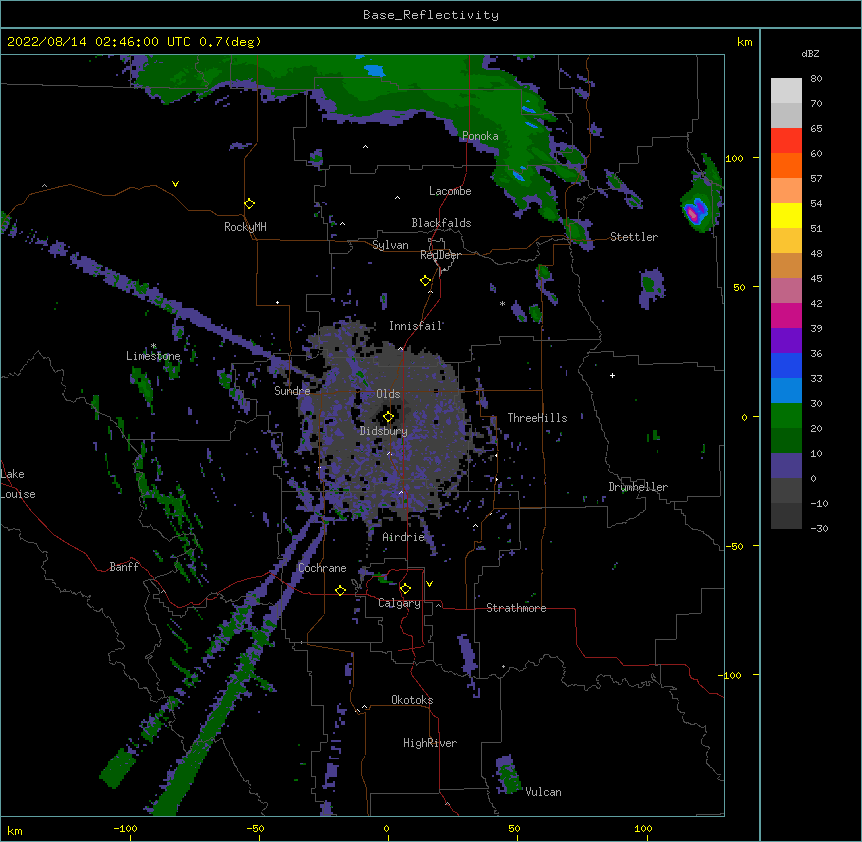The image size is (862, 842).
Task: Click the Innisfail city label
Action: 416,326
